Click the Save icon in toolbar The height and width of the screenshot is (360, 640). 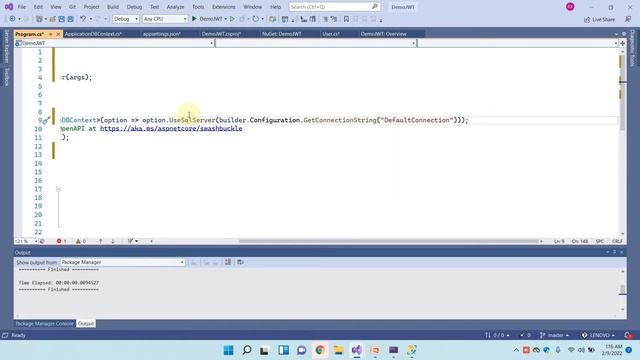(61, 19)
